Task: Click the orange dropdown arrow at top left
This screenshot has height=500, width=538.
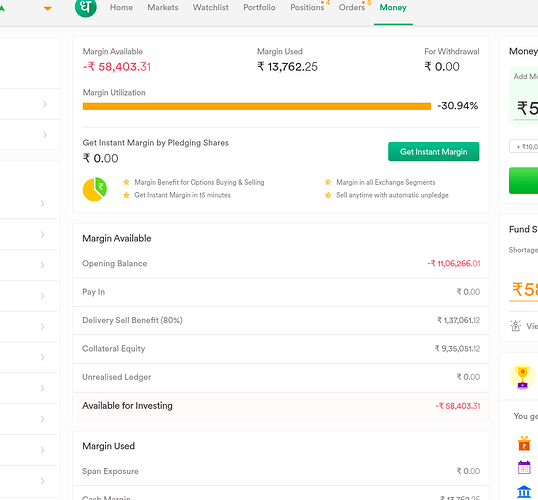Action: point(48,9)
